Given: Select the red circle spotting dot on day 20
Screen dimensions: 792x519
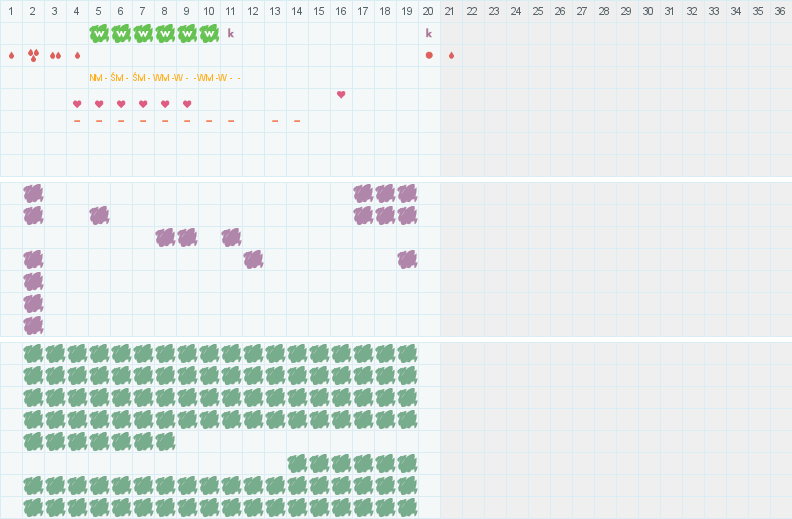Looking at the screenshot, I should pos(429,55).
